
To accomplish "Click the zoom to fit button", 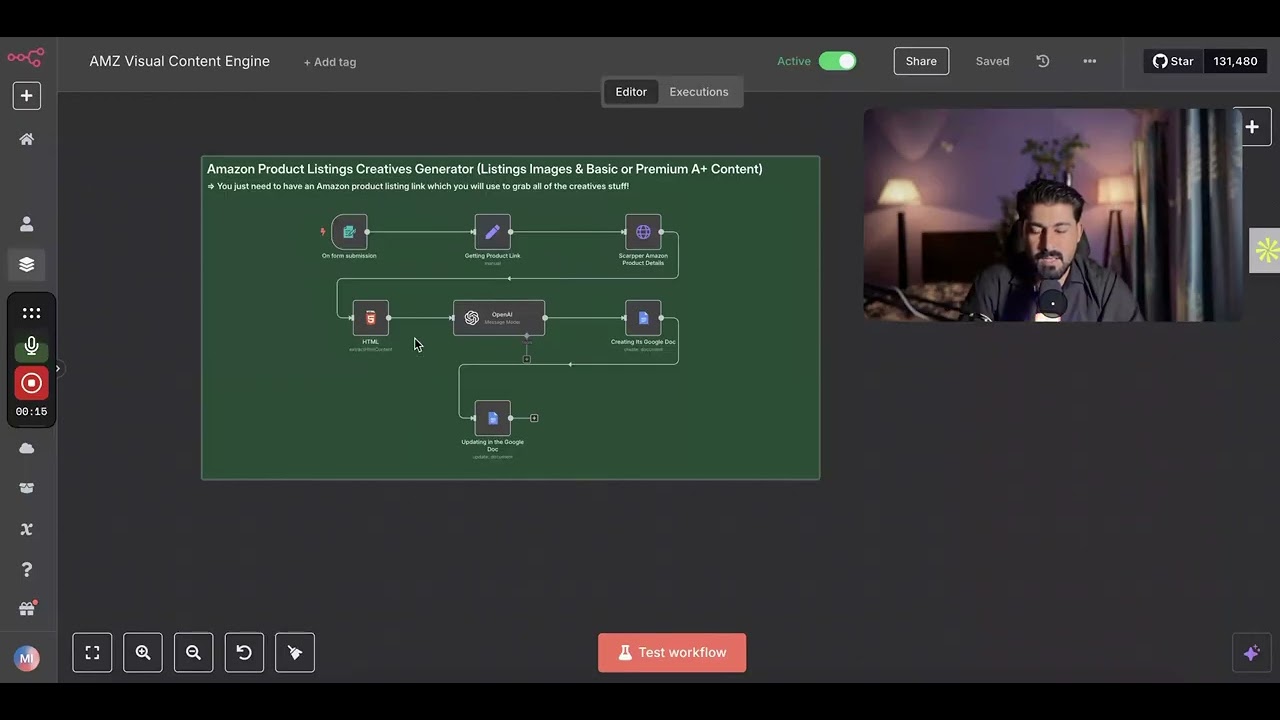I will click(92, 653).
